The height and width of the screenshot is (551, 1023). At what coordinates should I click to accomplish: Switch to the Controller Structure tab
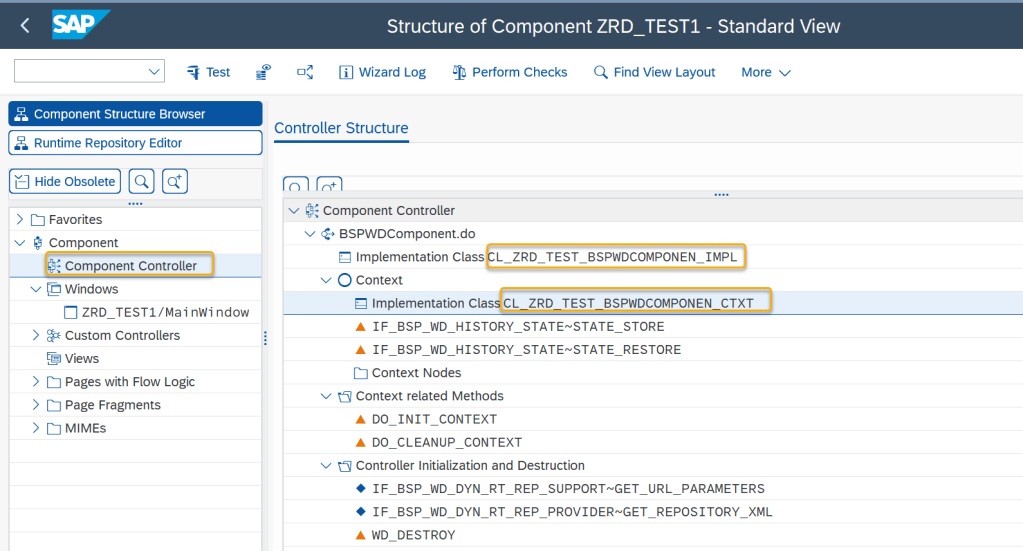pos(341,128)
